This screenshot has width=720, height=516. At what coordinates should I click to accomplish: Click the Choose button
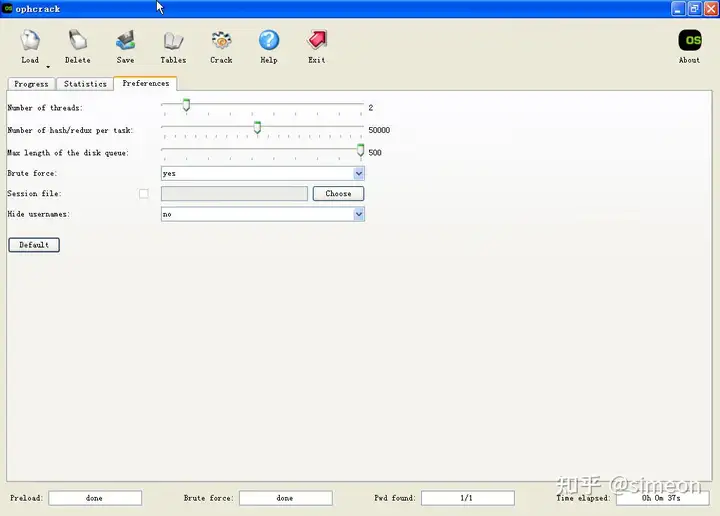(338, 194)
